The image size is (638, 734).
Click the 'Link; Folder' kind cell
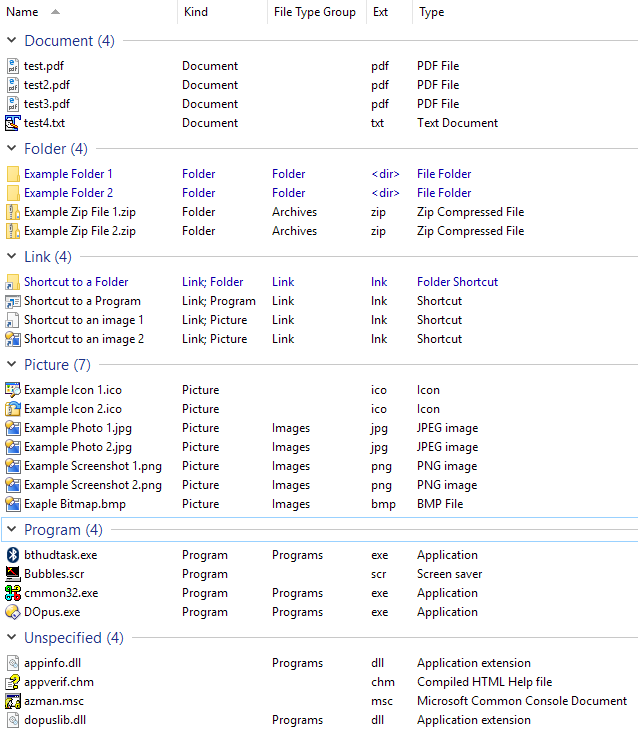click(x=213, y=282)
